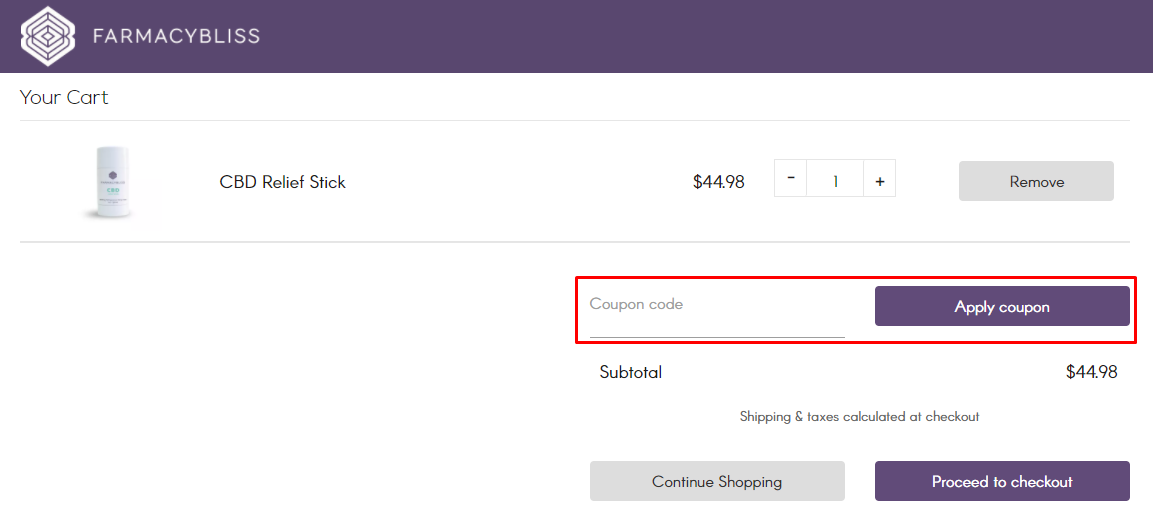The height and width of the screenshot is (523, 1153).
Task: Click the Subtotal label
Action: click(x=631, y=372)
